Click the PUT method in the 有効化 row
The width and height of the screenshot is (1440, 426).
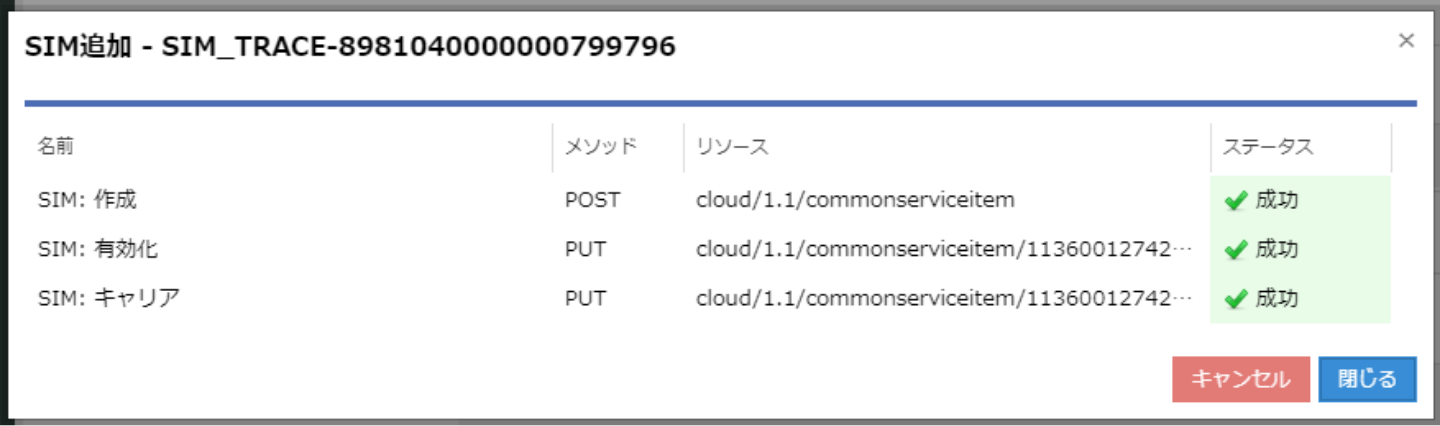pos(585,249)
